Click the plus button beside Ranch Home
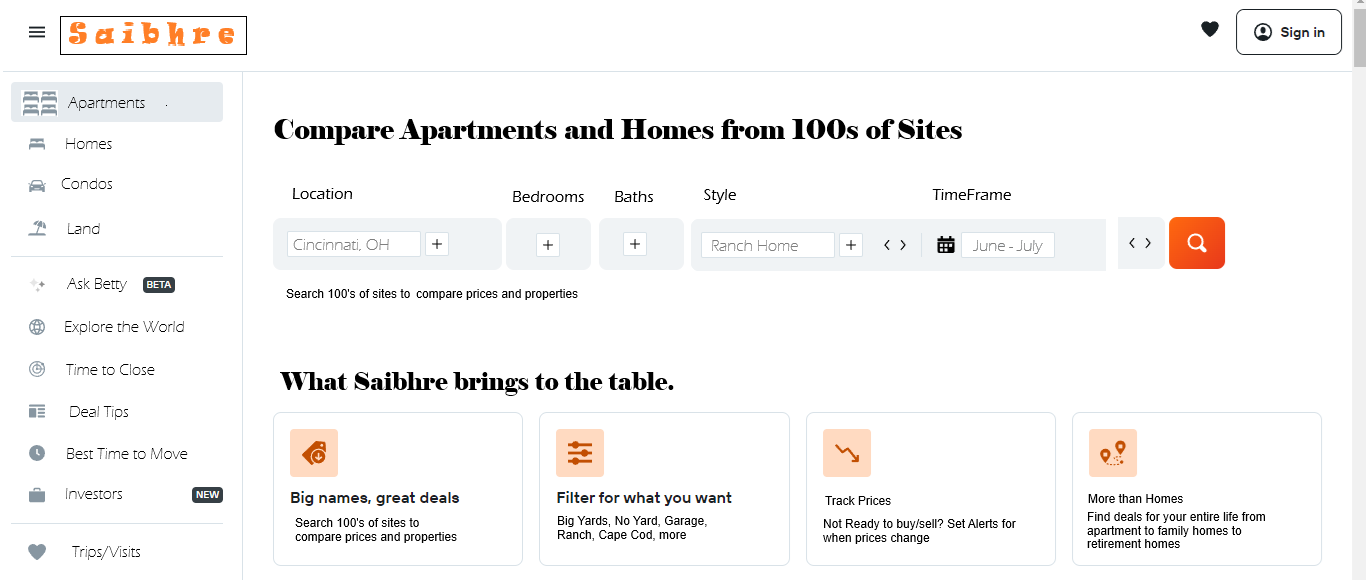 [851, 245]
